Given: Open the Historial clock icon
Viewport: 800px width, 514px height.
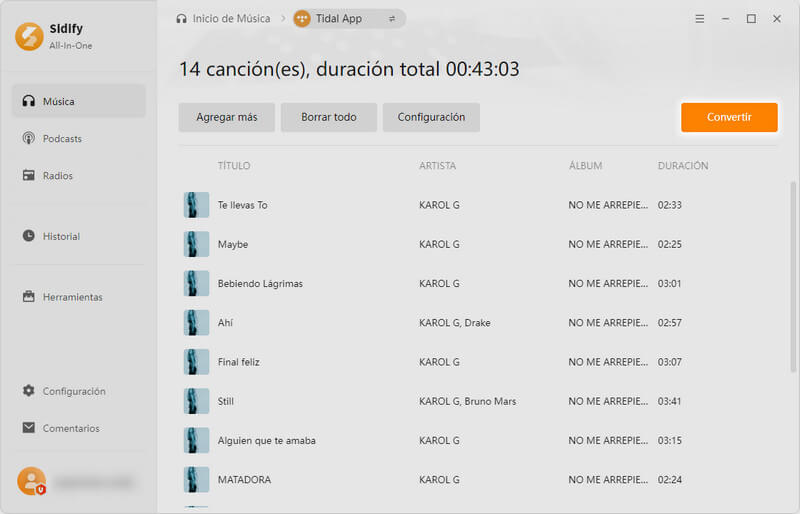Looking at the screenshot, I should point(29,236).
